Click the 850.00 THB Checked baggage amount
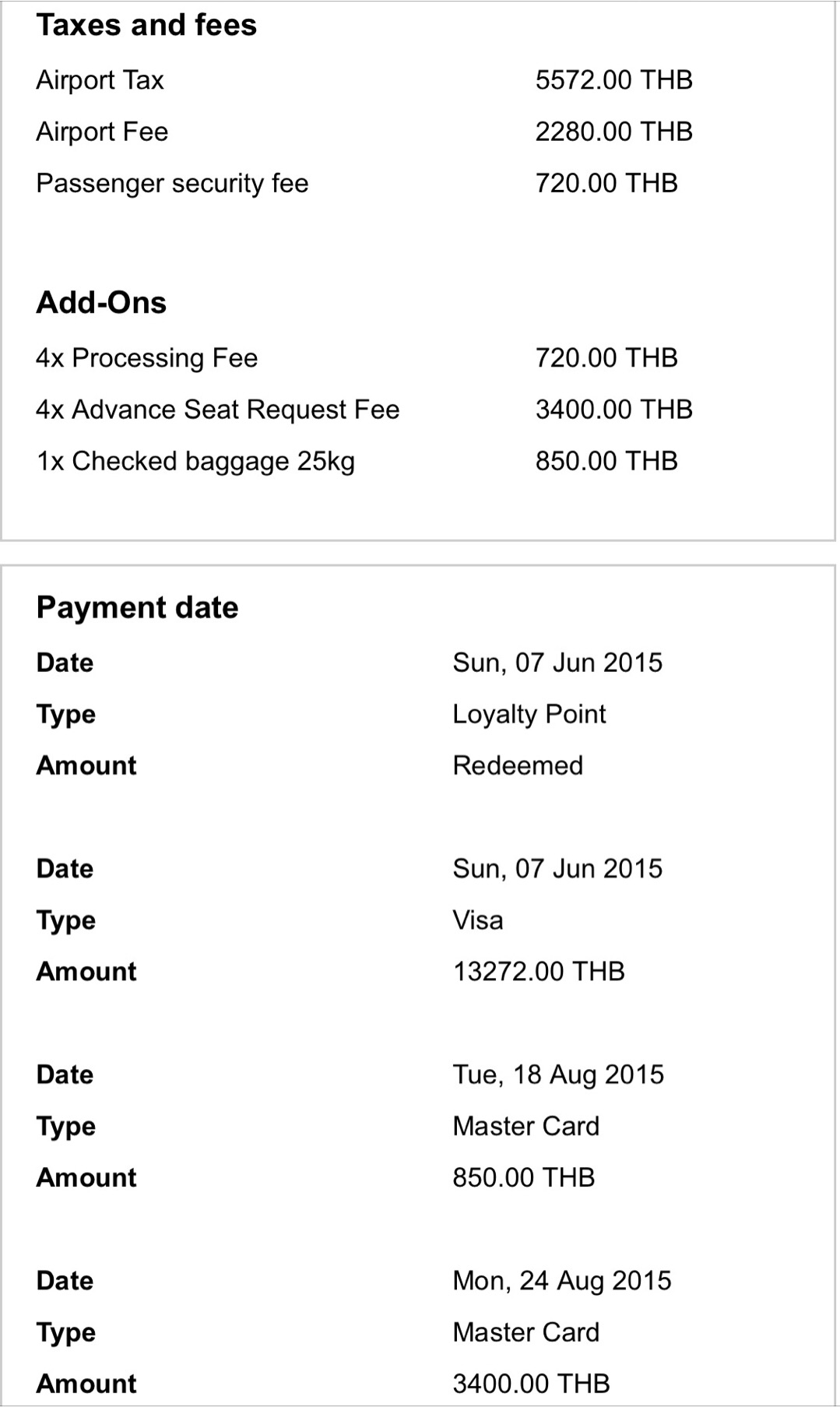The width and height of the screenshot is (840, 1407). [x=606, y=462]
